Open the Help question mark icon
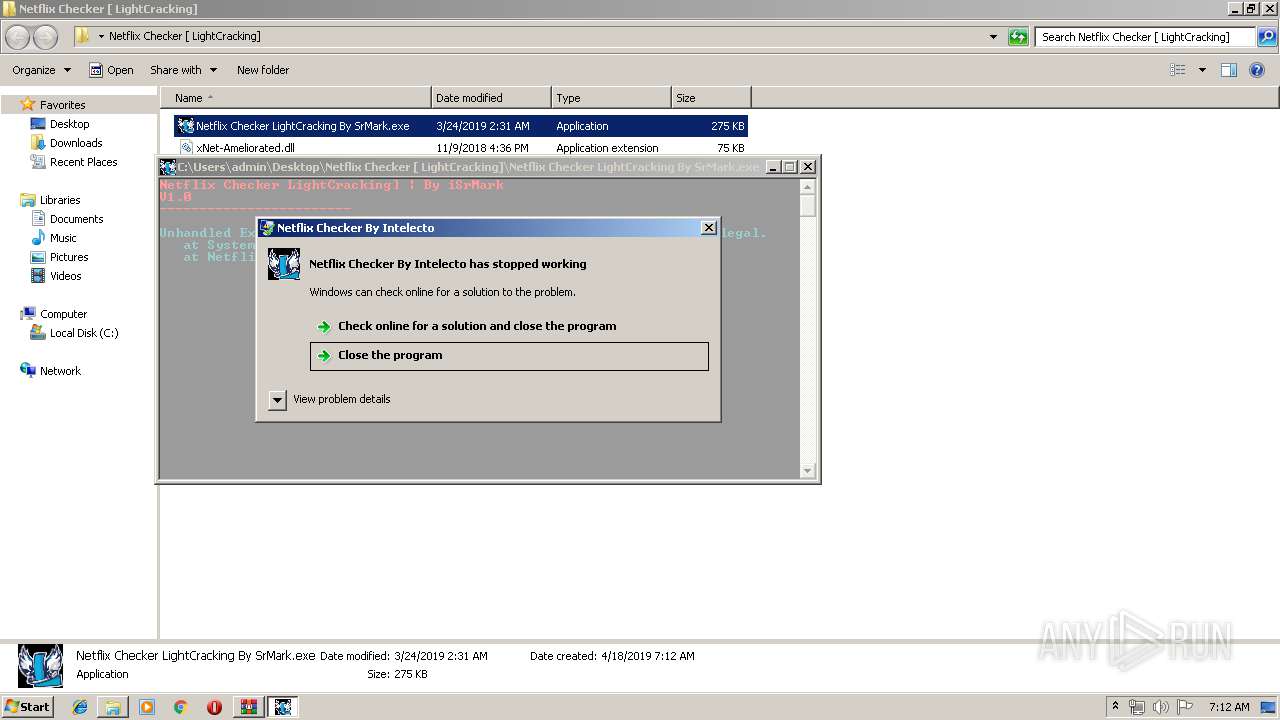 click(1257, 70)
